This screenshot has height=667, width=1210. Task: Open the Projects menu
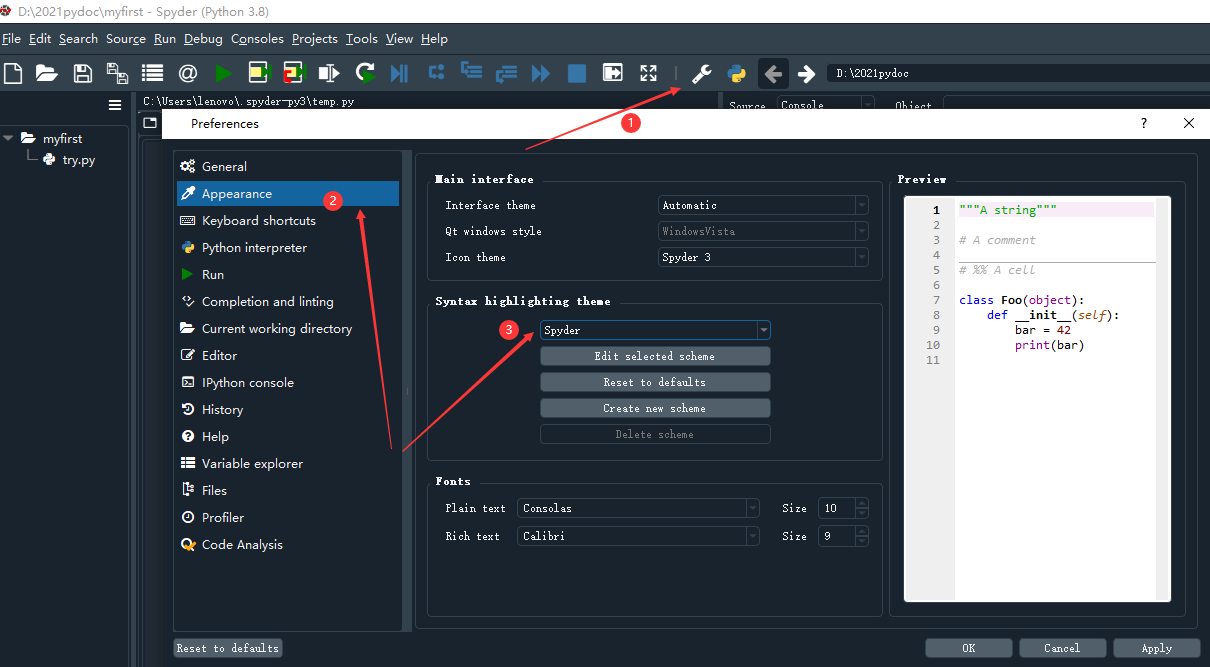(x=315, y=39)
